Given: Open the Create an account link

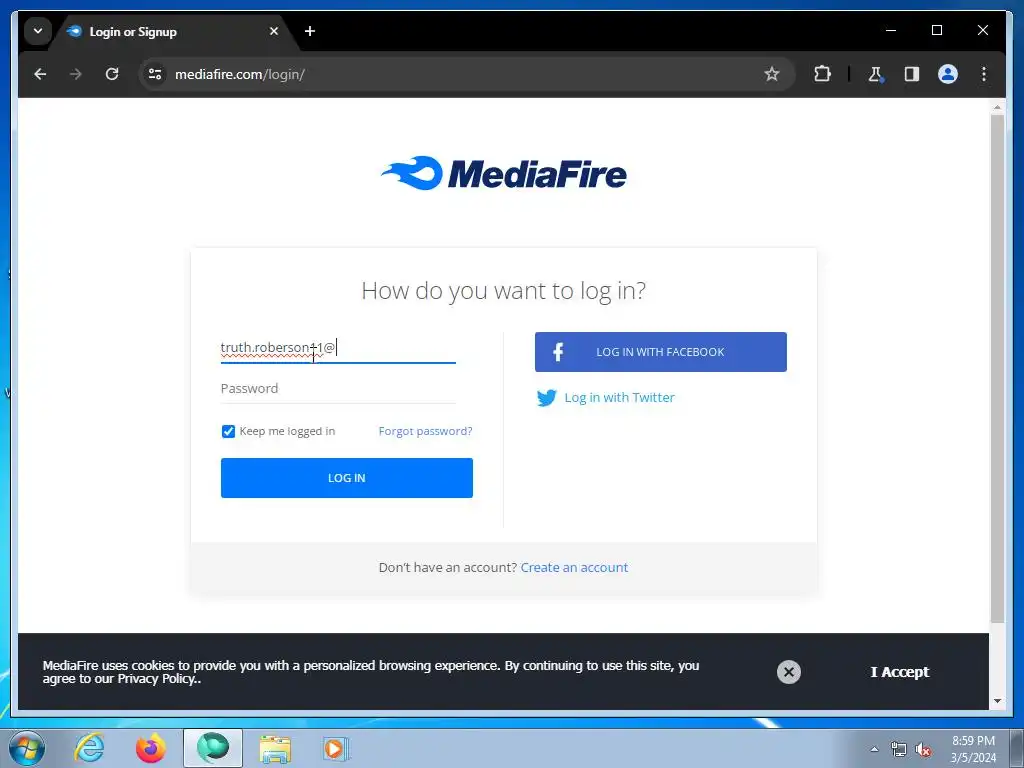Looking at the screenshot, I should click(574, 568).
